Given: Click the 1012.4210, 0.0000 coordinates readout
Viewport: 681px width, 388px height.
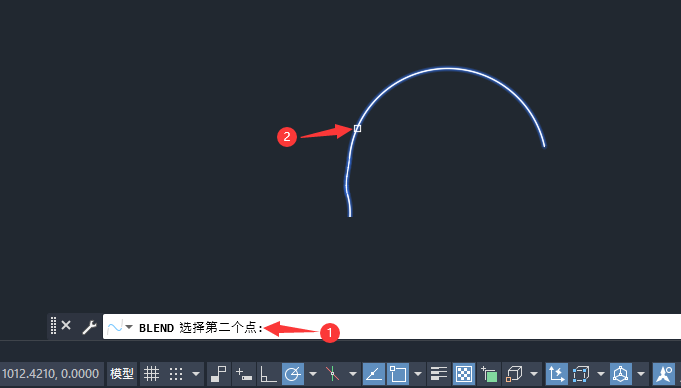Looking at the screenshot, I should click(x=50, y=374).
